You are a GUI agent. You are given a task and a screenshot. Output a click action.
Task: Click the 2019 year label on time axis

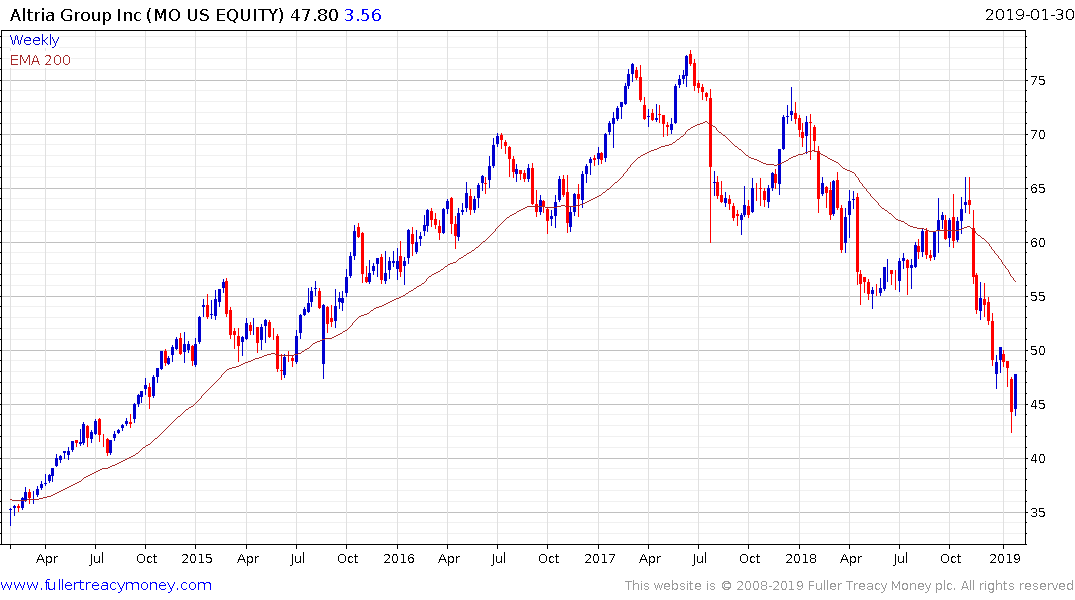pos(1005,558)
